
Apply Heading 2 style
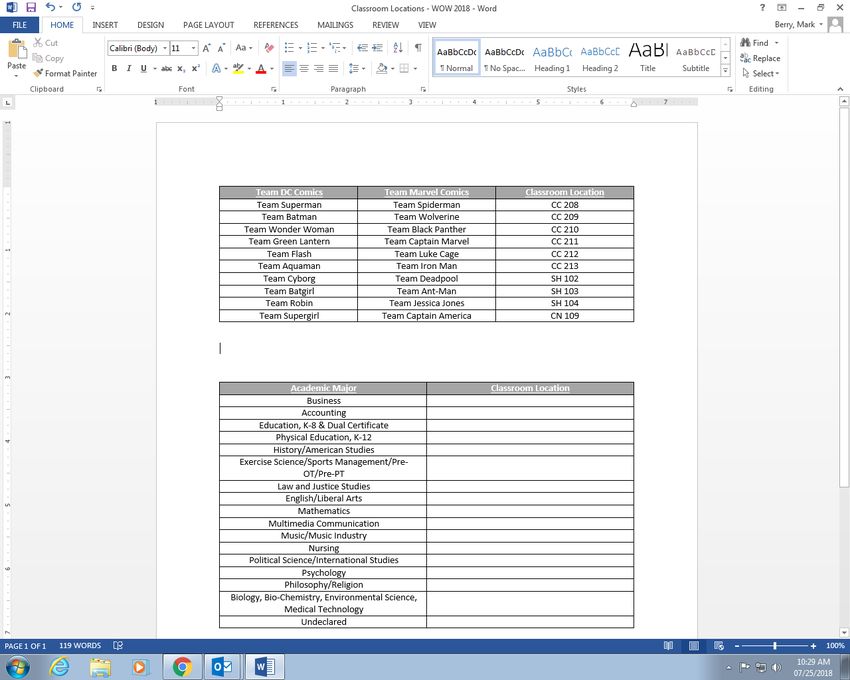pos(600,57)
